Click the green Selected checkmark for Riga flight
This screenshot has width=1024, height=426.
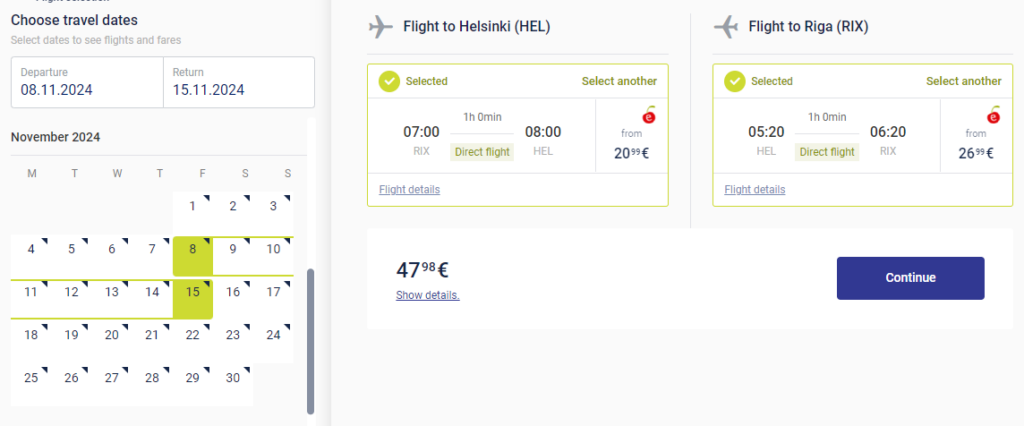click(734, 81)
